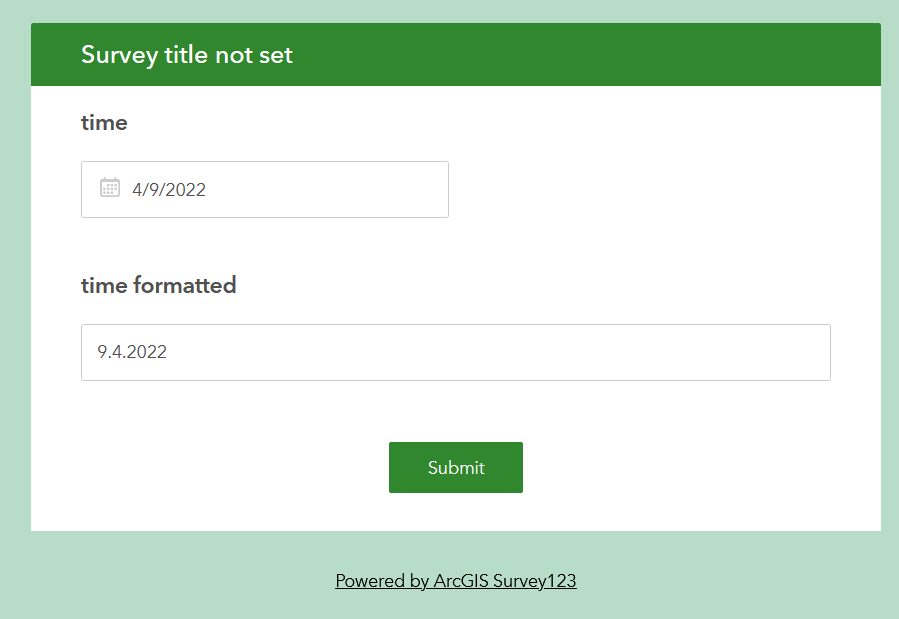The width and height of the screenshot is (899, 619).
Task: Click Powered by text in the footer
Action: coord(382,580)
